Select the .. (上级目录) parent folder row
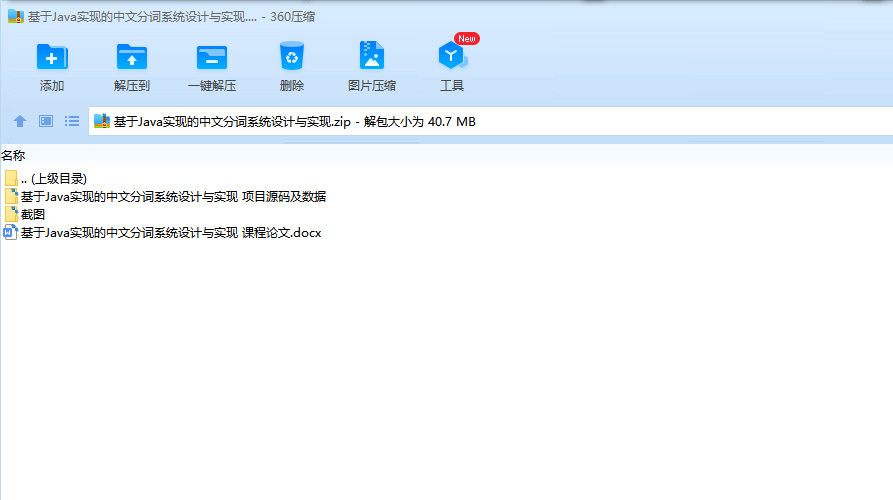This screenshot has width=893, height=500. [46, 178]
